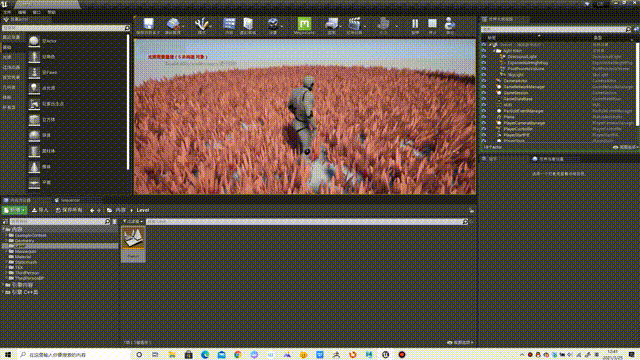This screenshot has height=360, width=640.
Task: Select the Empty Pawn icon
Action: point(34,72)
